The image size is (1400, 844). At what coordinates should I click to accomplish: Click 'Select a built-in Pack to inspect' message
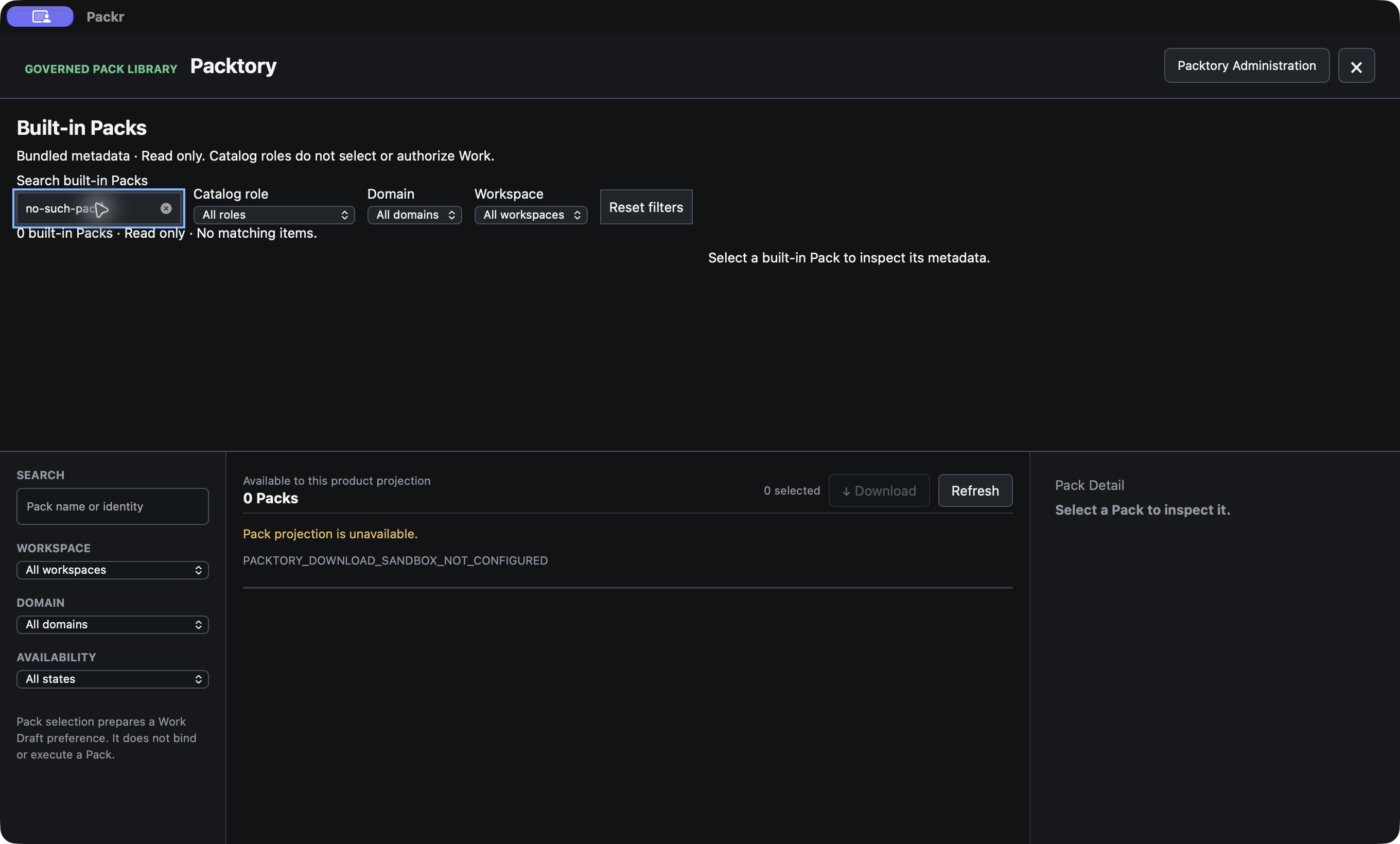click(x=849, y=258)
